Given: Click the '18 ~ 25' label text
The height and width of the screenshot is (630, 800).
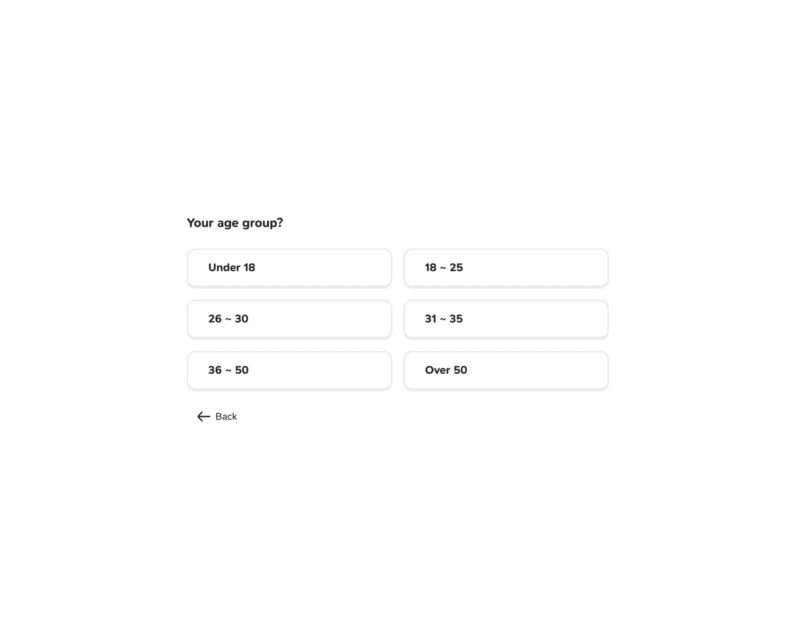Looking at the screenshot, I should click(x=444, y=267).
